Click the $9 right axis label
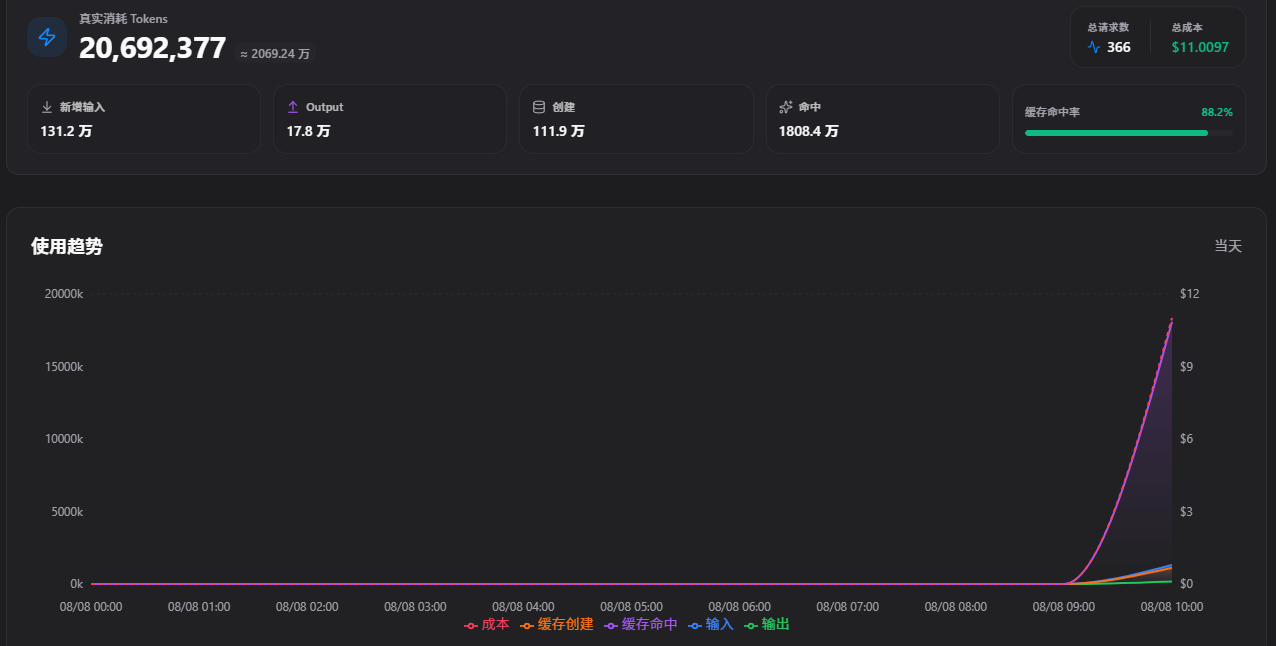This screenshot has height=646, width=1276. 1187,367
